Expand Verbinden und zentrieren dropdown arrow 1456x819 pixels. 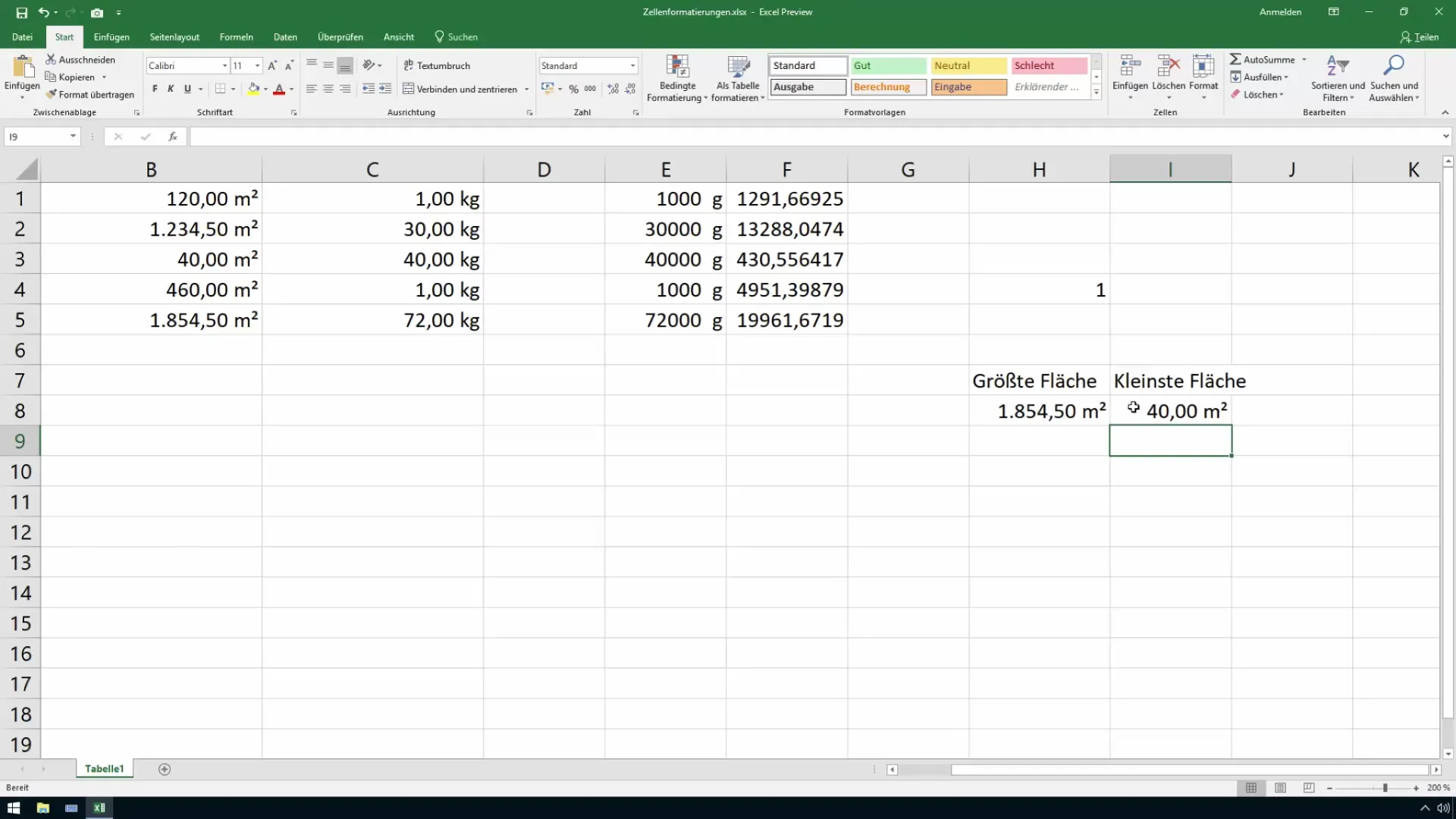[526, 89]
